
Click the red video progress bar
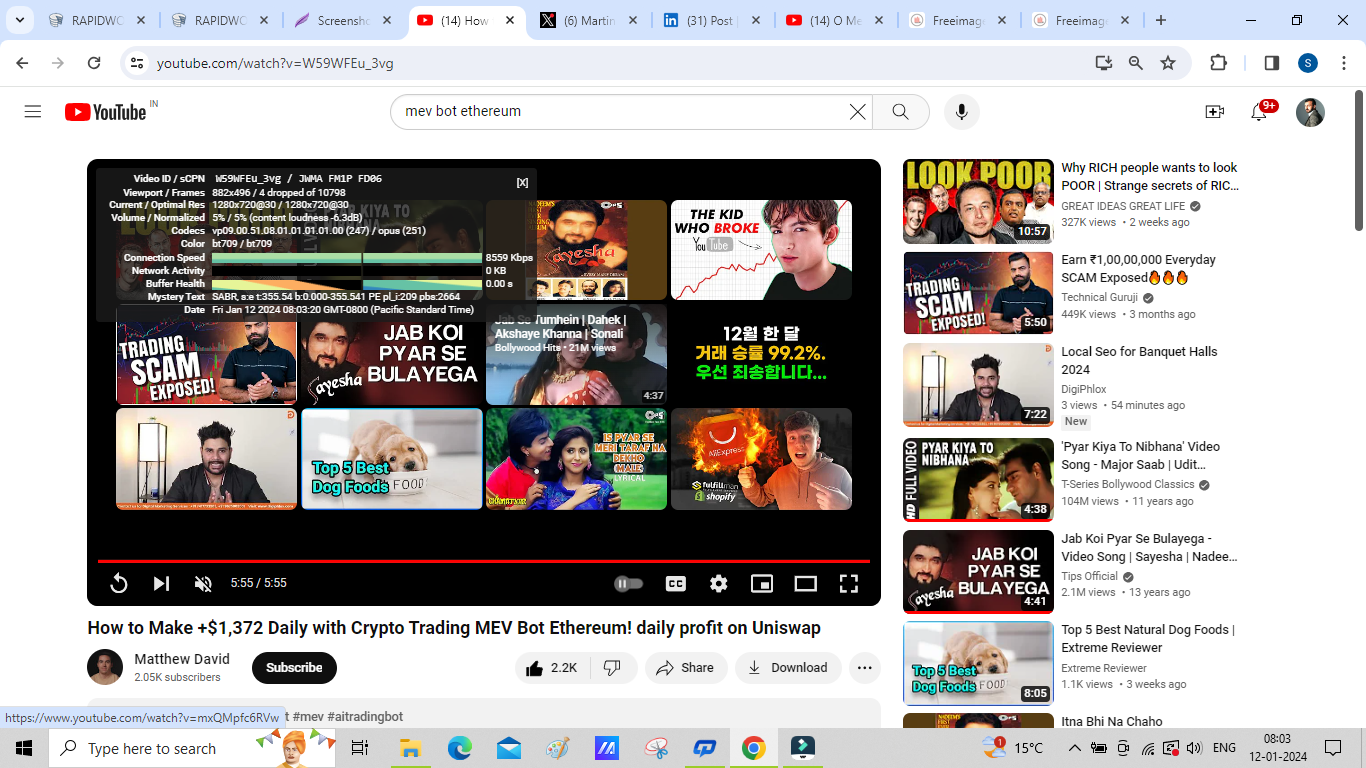(x=484, y=562)
